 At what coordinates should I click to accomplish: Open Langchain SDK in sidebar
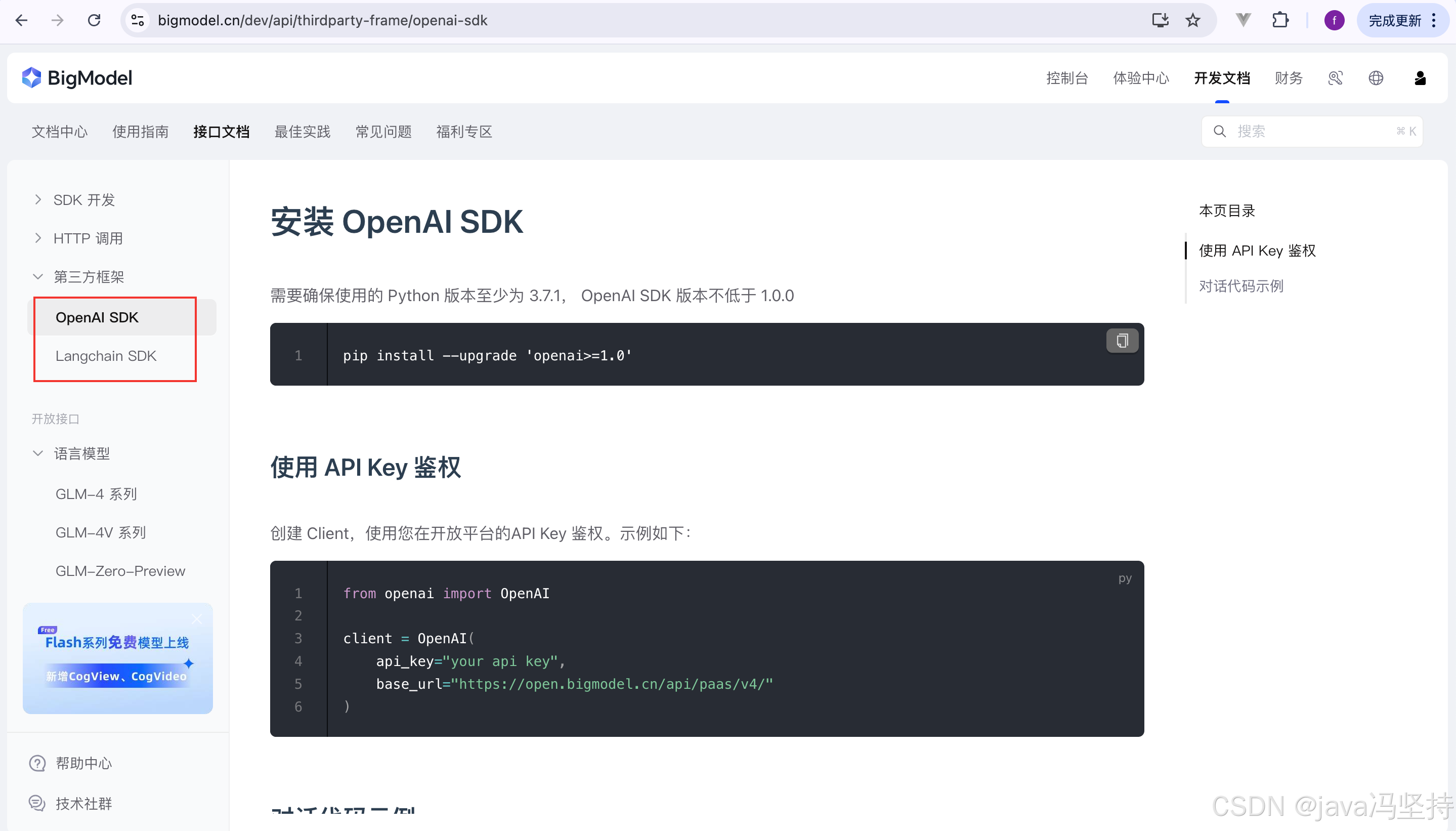coord(106,356)
